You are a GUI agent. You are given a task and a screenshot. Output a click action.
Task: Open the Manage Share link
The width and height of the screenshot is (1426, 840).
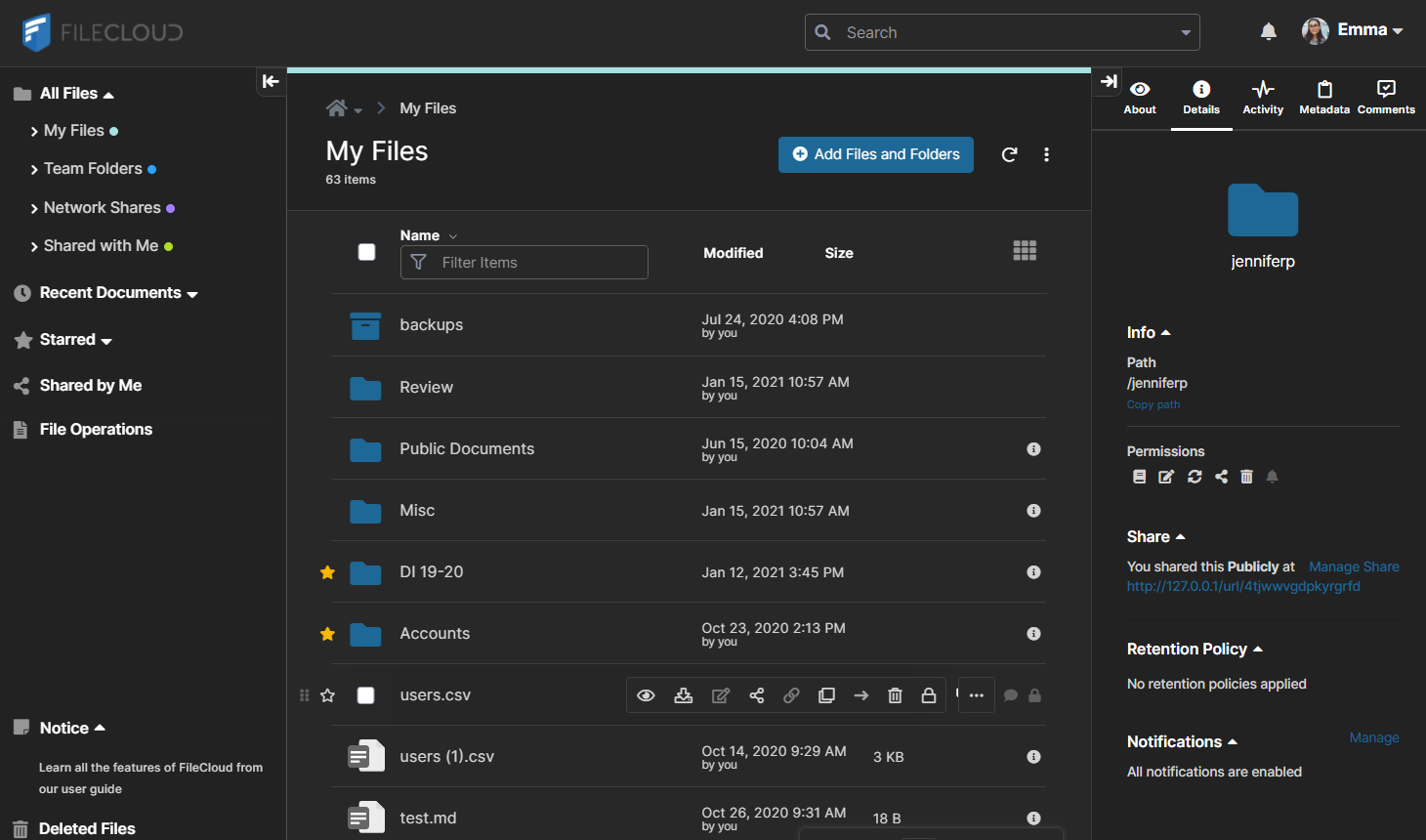coord(1354,567)
